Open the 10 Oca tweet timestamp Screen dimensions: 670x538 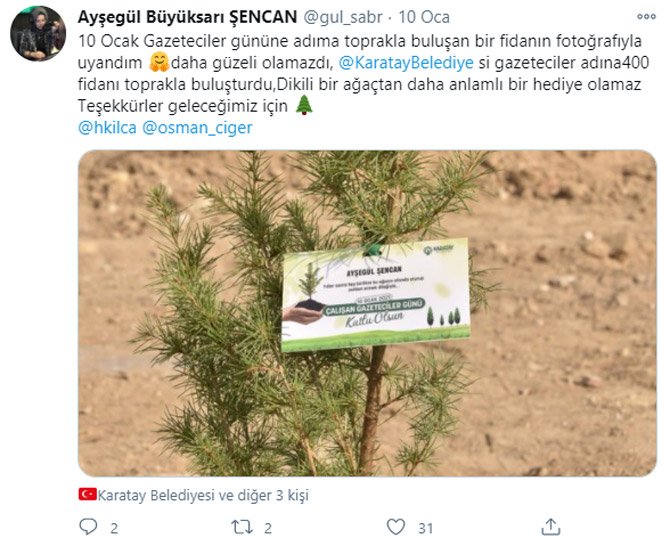tap(424, 17)
